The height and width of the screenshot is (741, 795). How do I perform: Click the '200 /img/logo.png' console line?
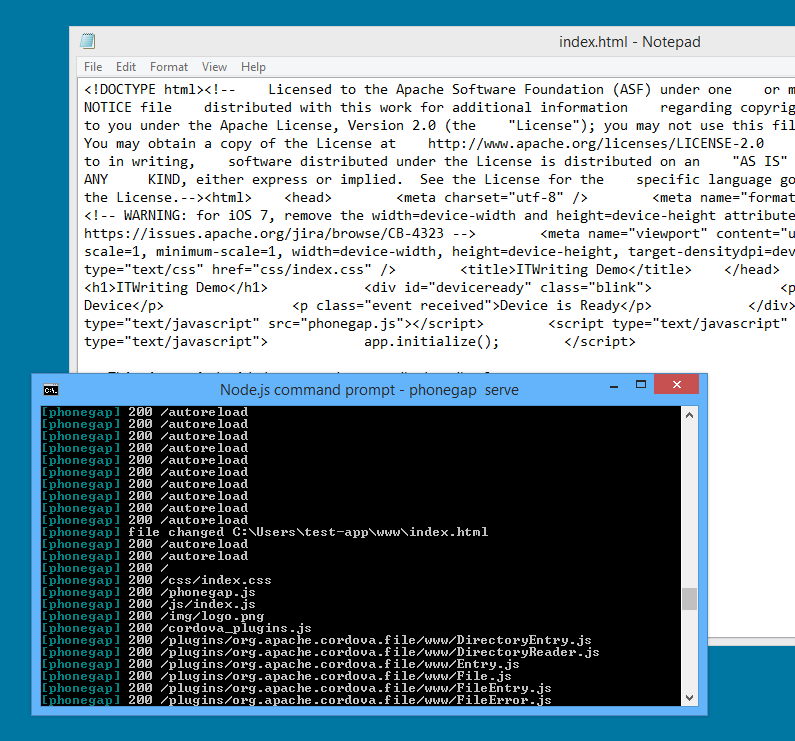click(x=153, y=616)
